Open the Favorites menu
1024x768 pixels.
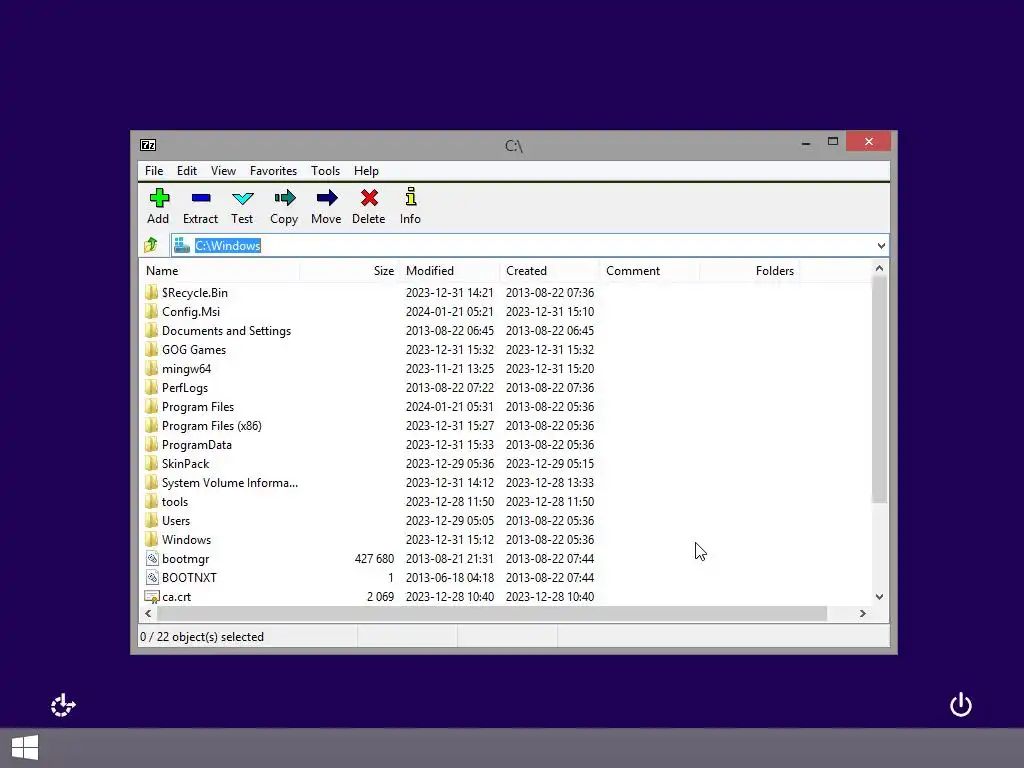273,170
